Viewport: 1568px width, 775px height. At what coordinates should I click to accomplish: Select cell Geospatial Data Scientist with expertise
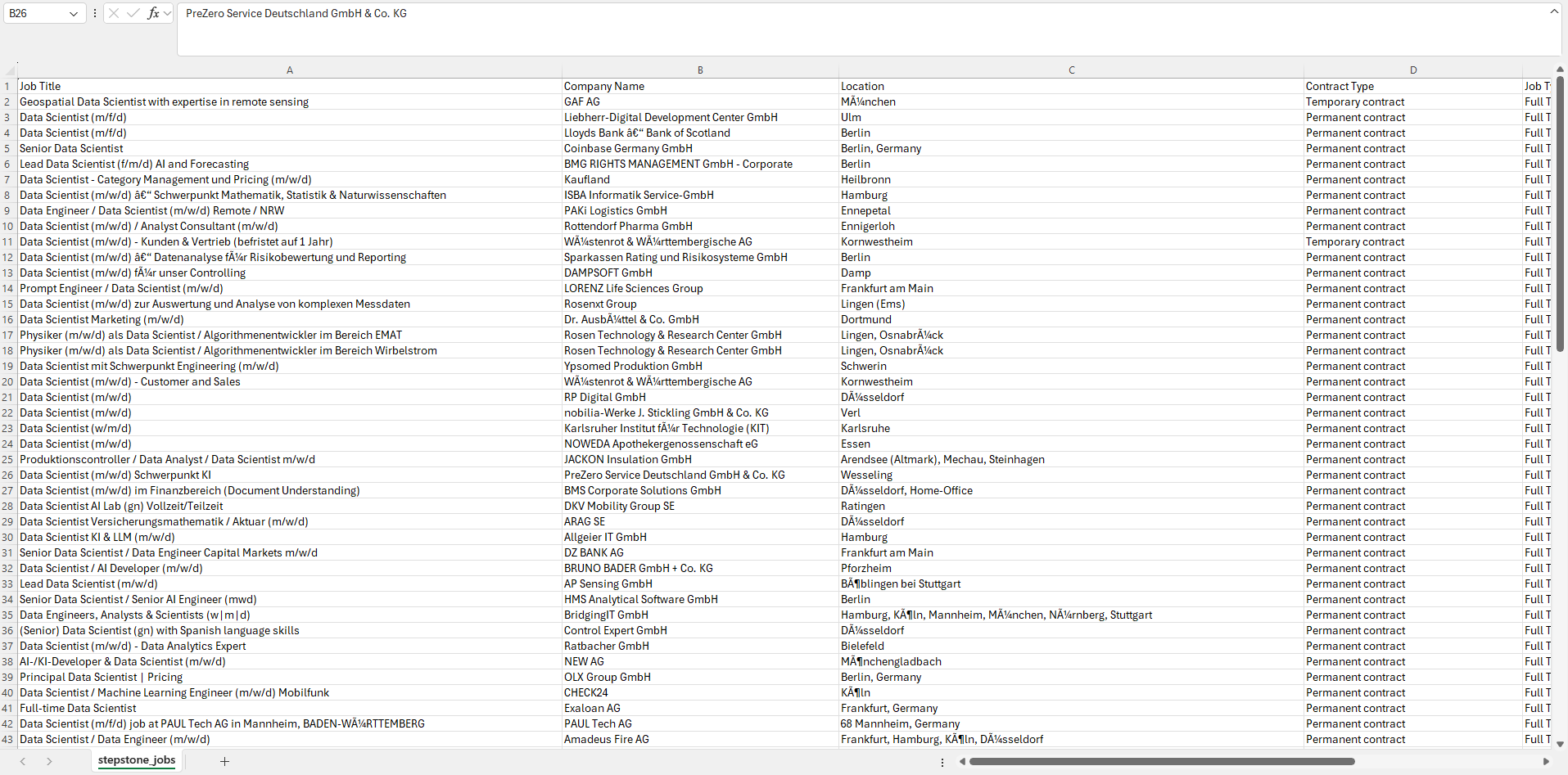(290, 101)
